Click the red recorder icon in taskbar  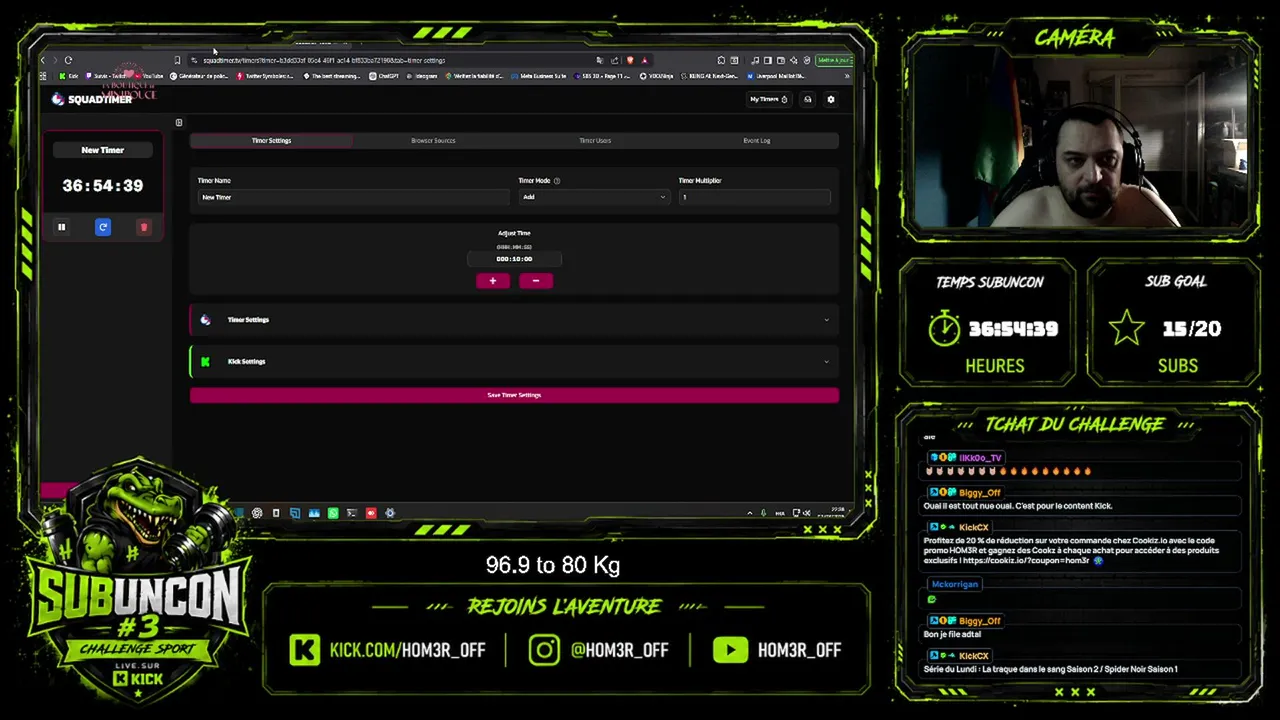pyautogui.click(x=371, y=513)
